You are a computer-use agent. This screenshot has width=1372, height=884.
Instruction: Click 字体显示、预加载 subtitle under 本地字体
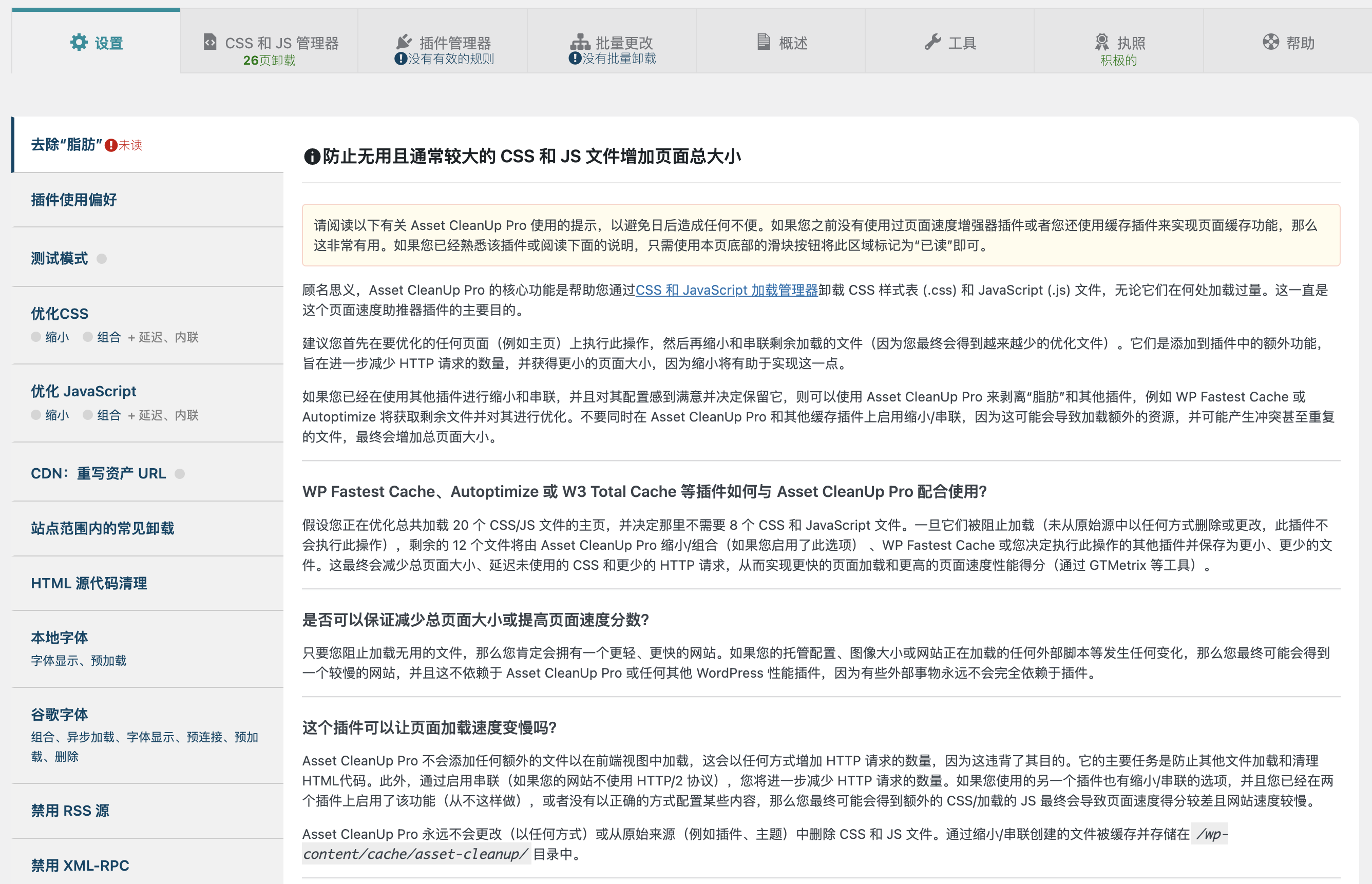coord(79,661)
